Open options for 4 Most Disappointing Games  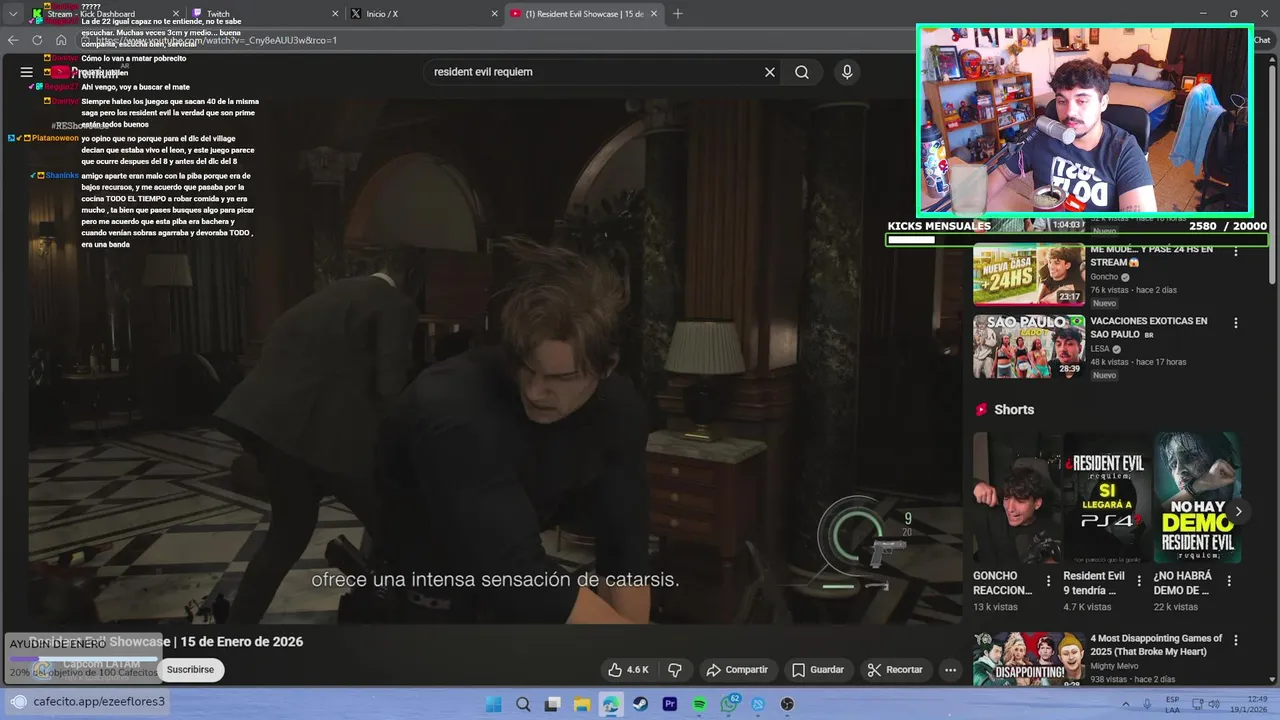[x=1236, y=640]
